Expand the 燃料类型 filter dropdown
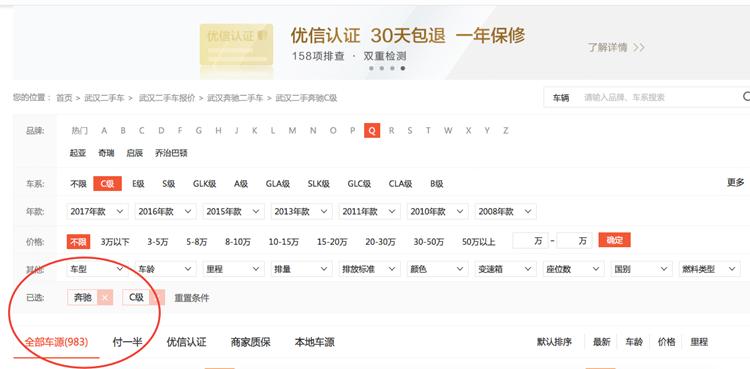The width and height of the screenshot is (750, 369). tap(709, 269)
